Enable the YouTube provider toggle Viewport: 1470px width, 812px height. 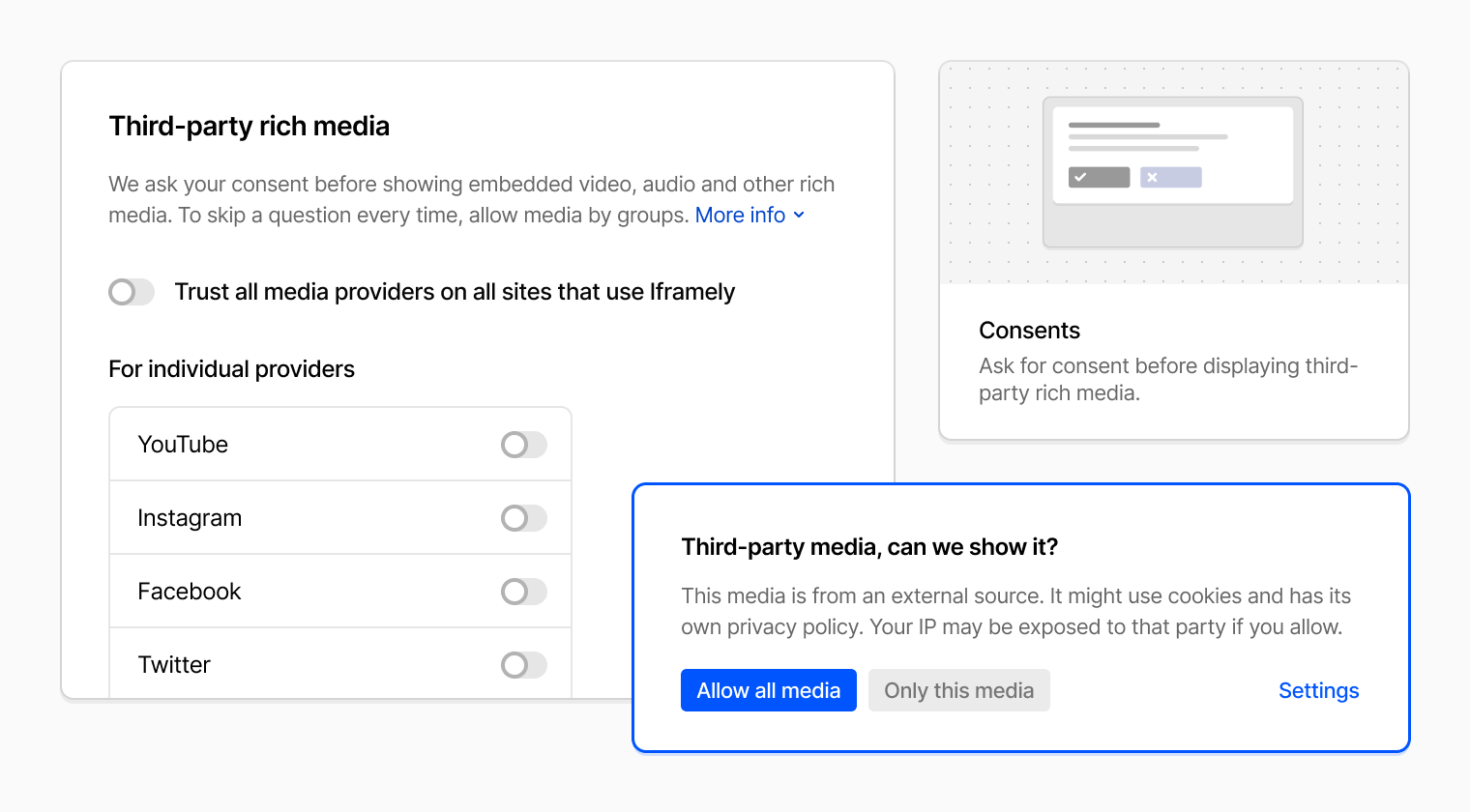click(524, 445)
